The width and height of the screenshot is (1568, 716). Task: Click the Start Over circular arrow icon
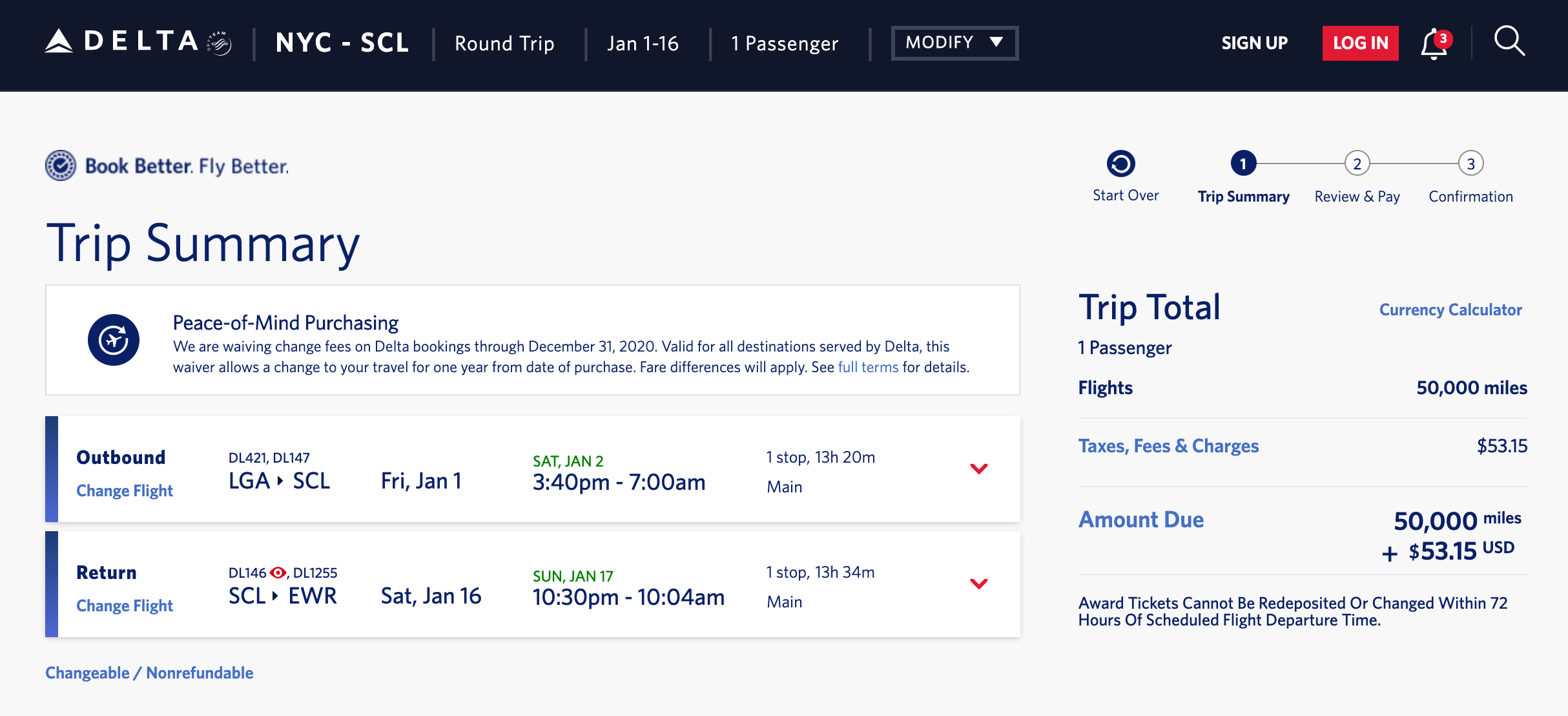click(x=1121, y=163)
